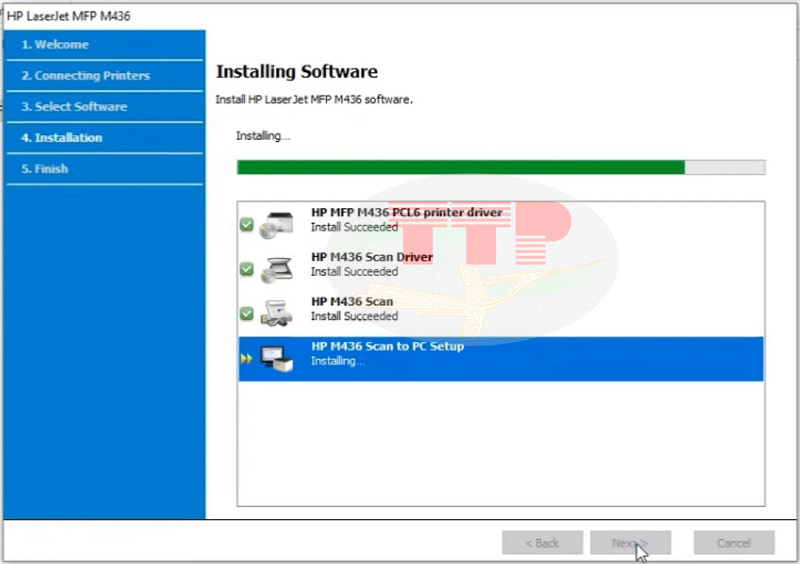Click the PCL6 printer driver icon
Screen dimensions: 800x564
[x=277, y=225]
